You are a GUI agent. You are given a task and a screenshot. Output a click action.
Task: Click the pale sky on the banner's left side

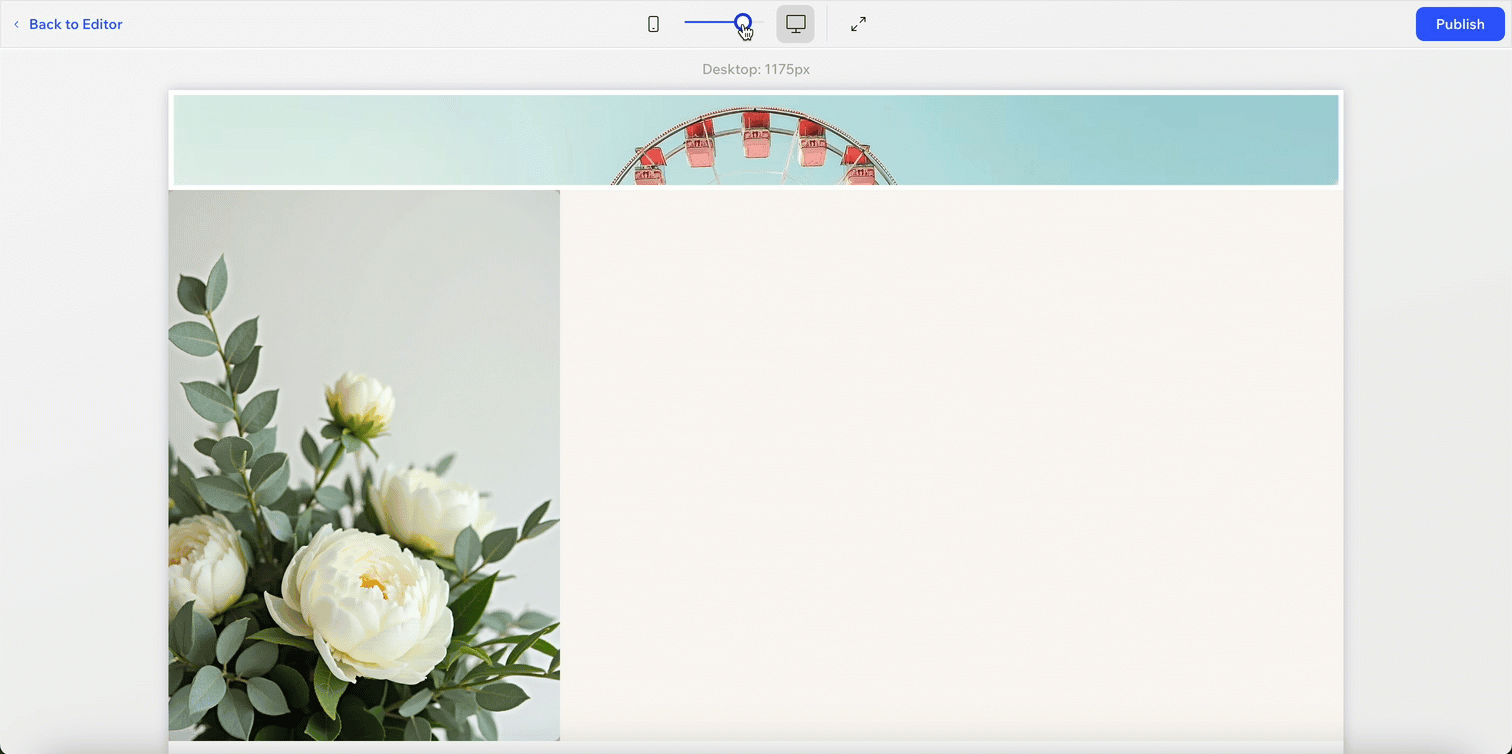350,140
